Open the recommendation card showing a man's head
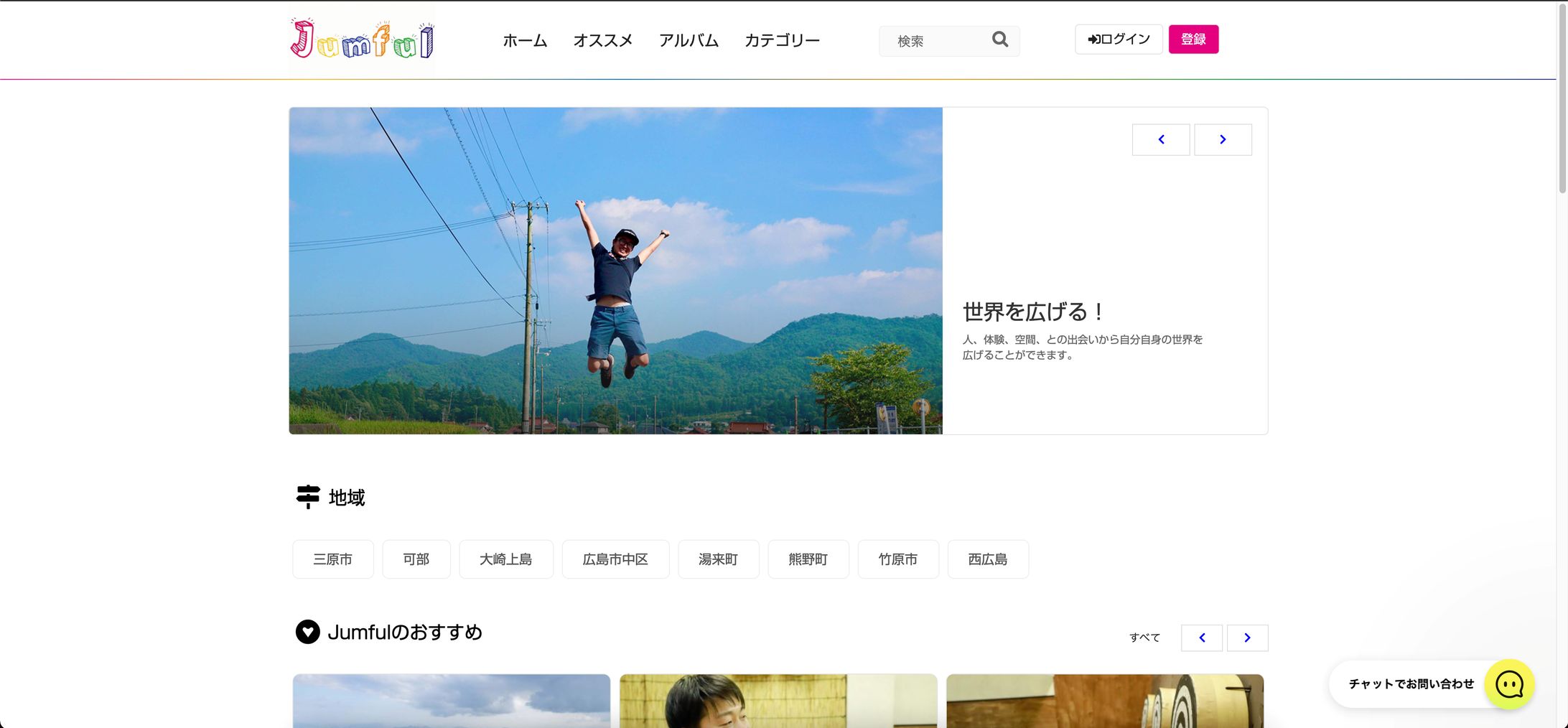 [778, 701]
